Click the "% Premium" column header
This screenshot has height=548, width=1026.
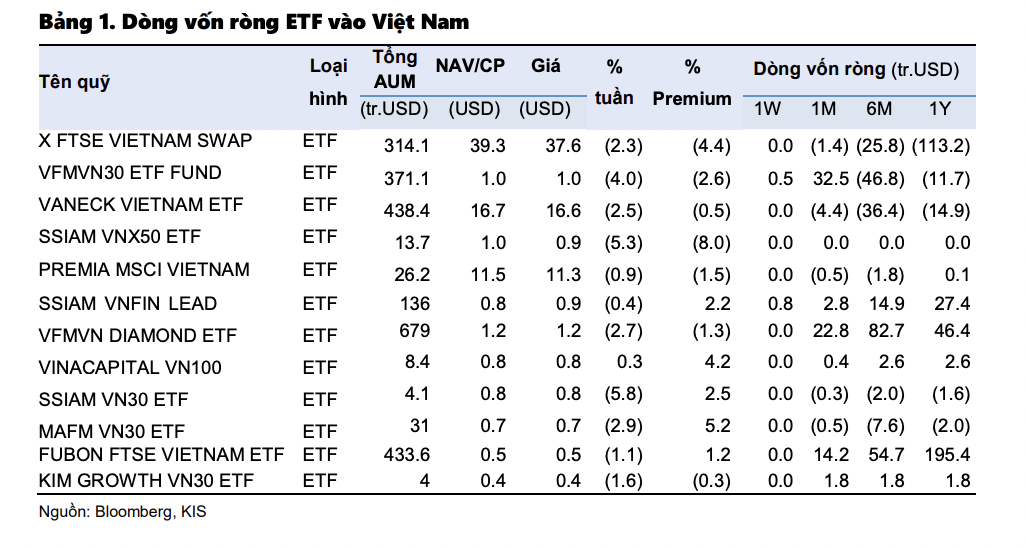(692, 82)
